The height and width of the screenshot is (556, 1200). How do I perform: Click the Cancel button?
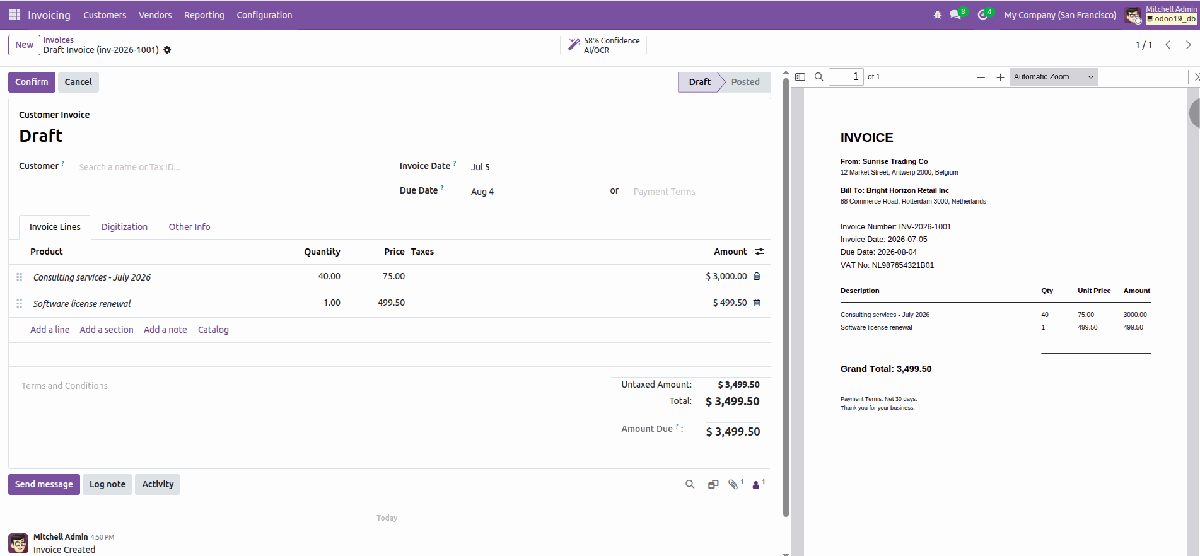(78, 82)
